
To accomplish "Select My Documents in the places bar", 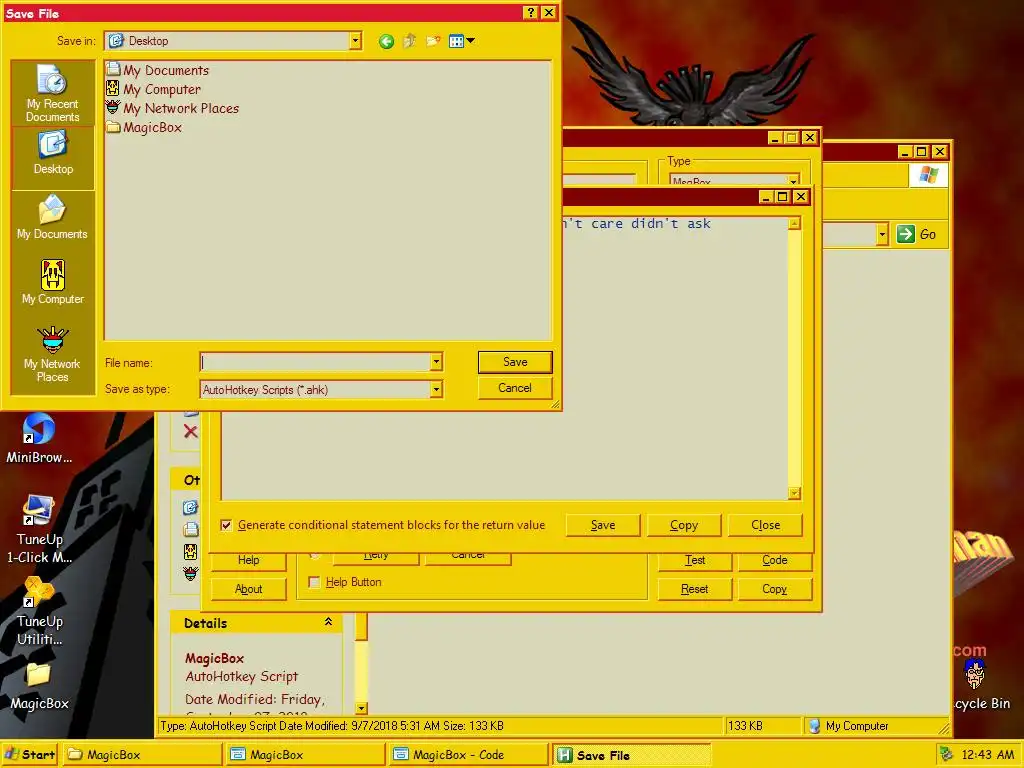I will pyautogui.click(x=52, y=218).
